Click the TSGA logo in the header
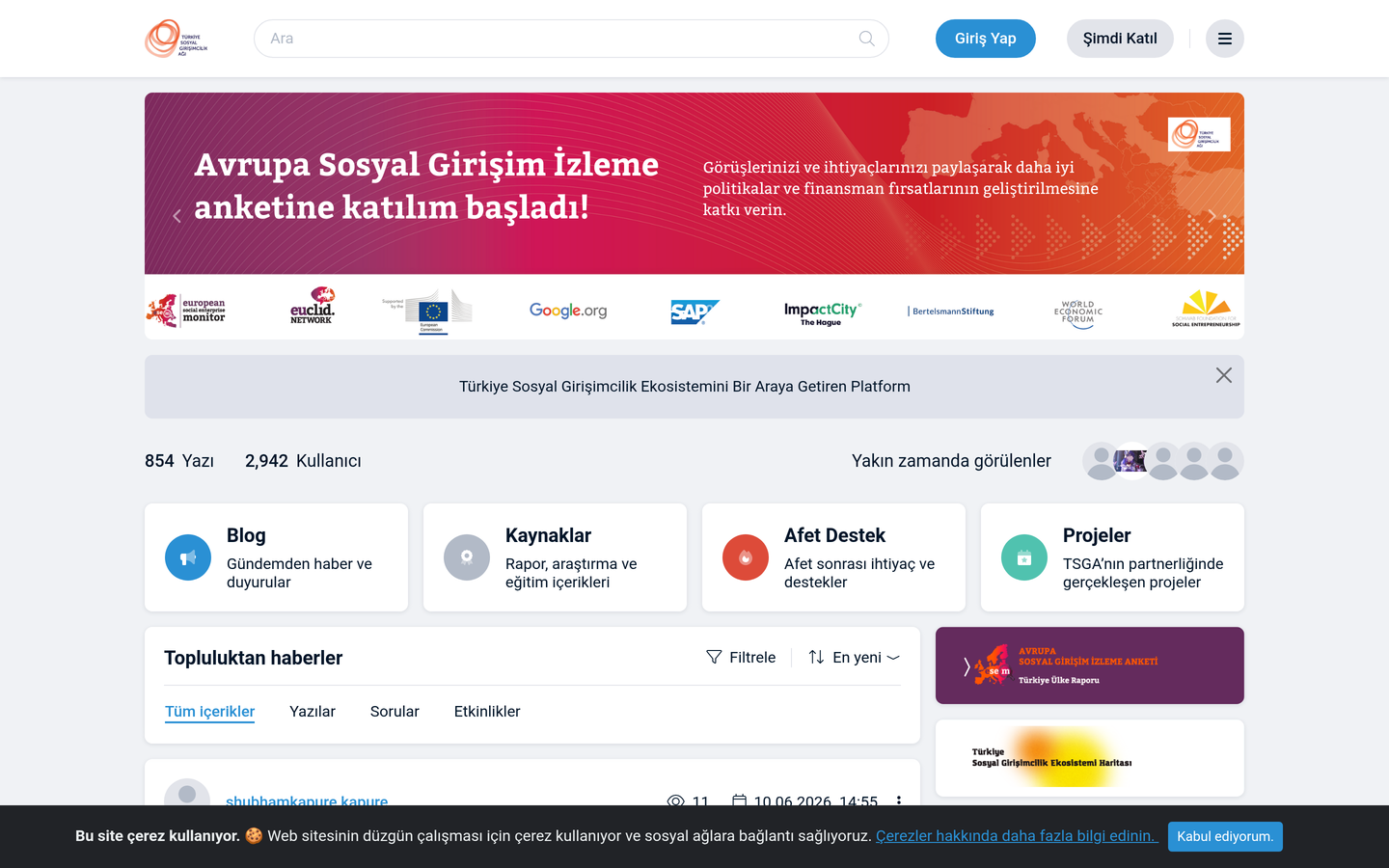Screen dimensions: 1389x868 (177, 39)
